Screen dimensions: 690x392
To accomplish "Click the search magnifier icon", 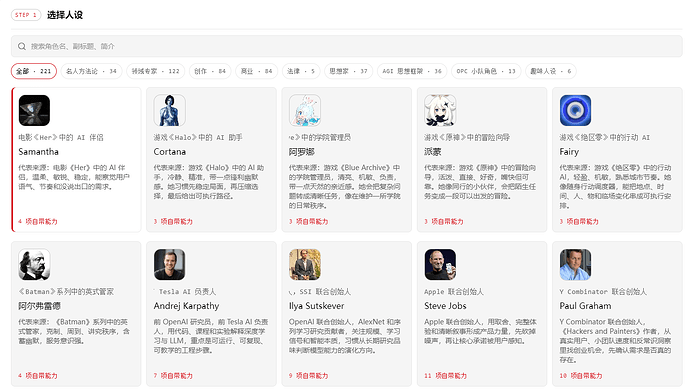I will (22, 46).
